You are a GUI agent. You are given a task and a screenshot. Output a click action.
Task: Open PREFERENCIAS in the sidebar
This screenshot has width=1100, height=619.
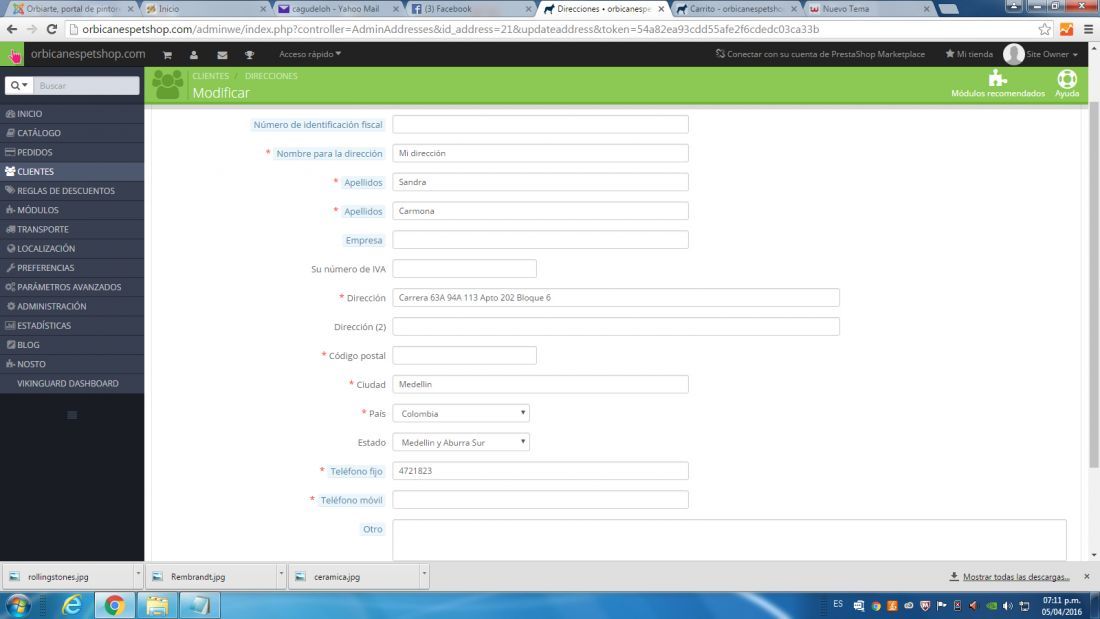pos(72,268)
